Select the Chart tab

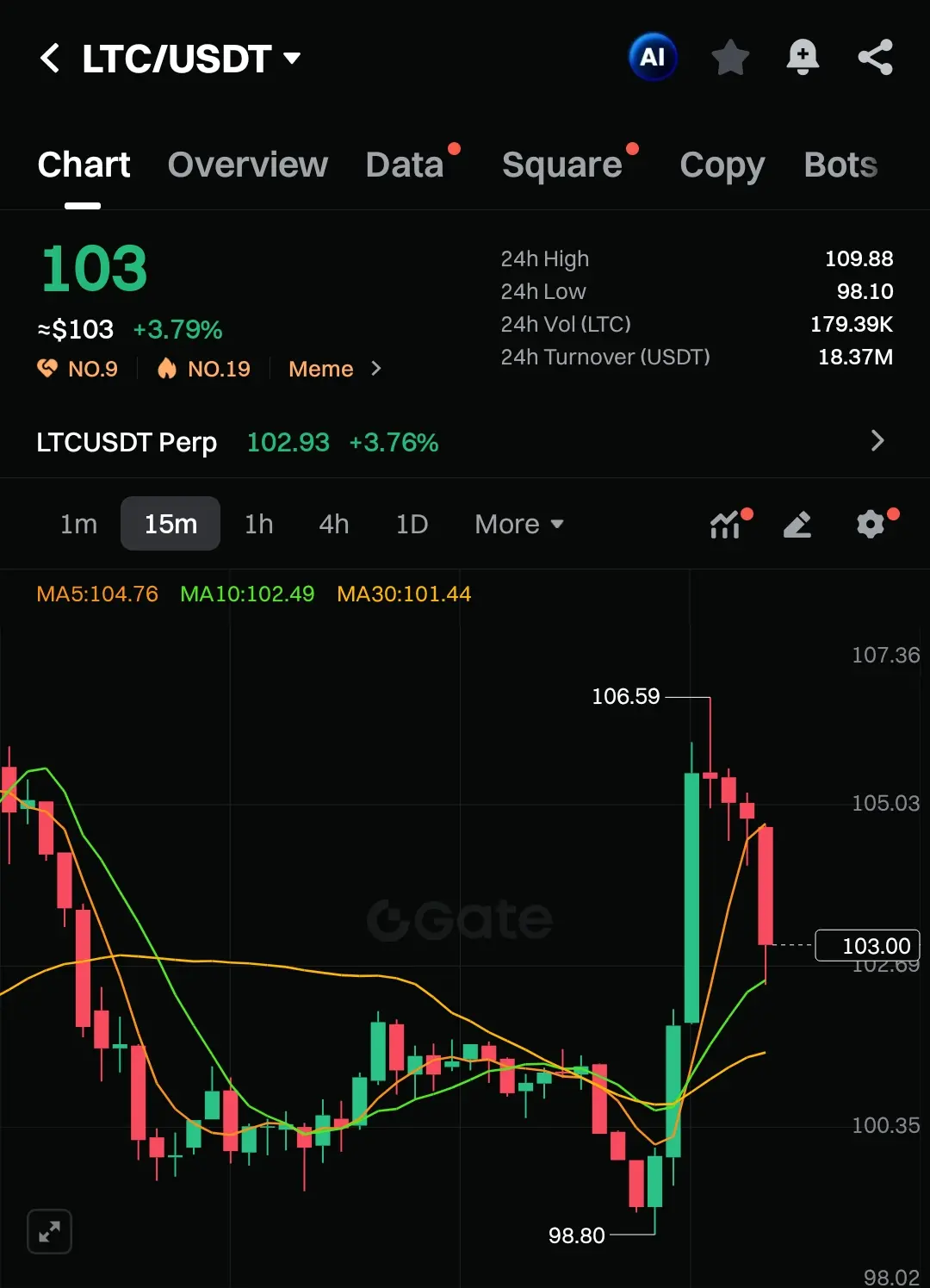(84, 165)
